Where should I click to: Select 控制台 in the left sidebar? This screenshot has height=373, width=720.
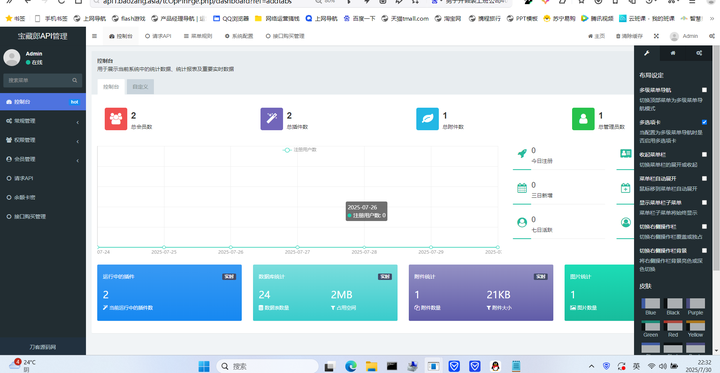click(x=43, y=102)
